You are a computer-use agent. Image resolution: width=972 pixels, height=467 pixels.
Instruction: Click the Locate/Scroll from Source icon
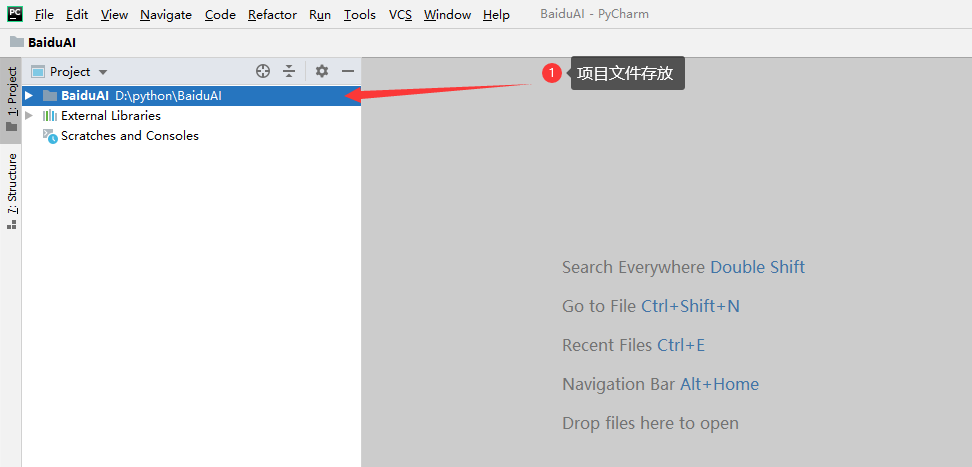pyautogui.click(x=263, y=71)
